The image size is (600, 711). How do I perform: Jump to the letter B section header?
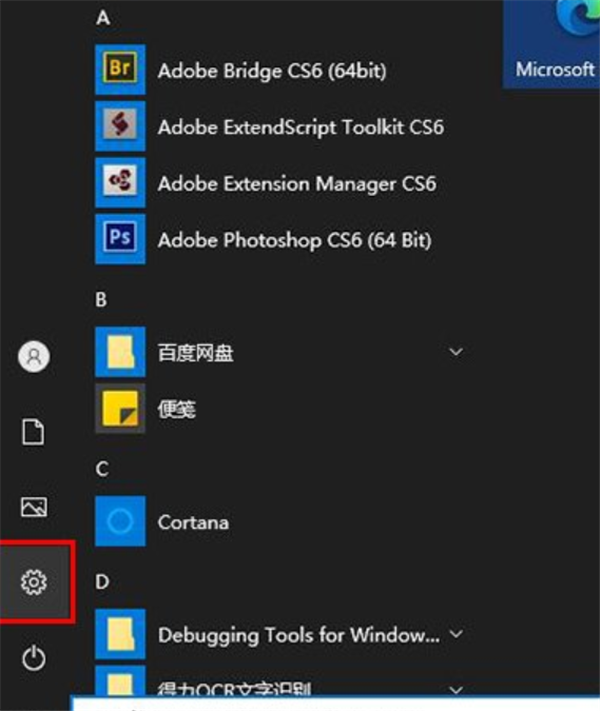(x=101, y=300)
